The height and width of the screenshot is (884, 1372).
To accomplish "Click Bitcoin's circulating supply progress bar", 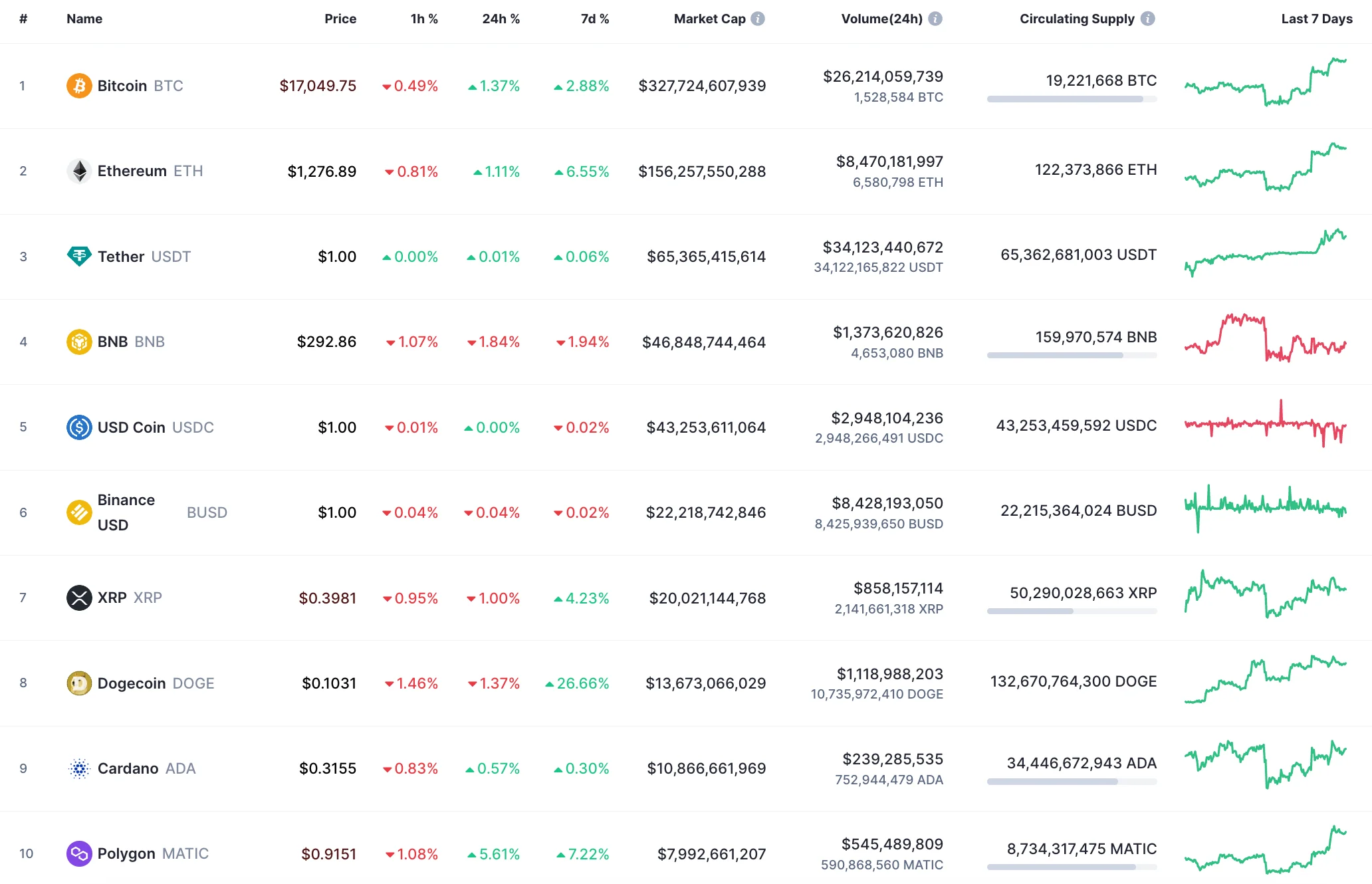I will 1072,100.
